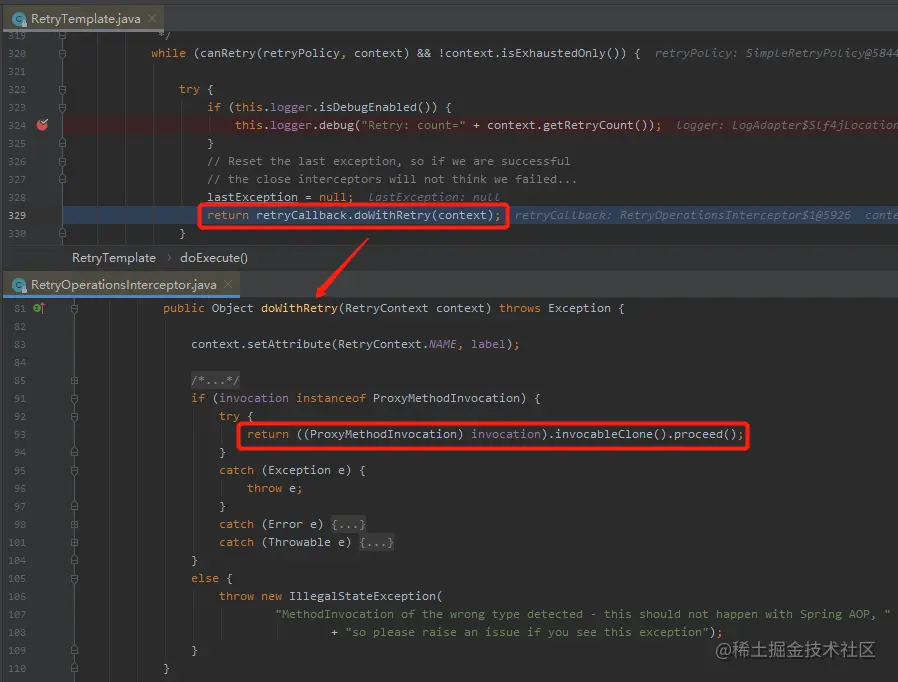This screenshot has width=898, height=682.
Task: Toggle the breakpoint on line 324
Action: [42, 125]
